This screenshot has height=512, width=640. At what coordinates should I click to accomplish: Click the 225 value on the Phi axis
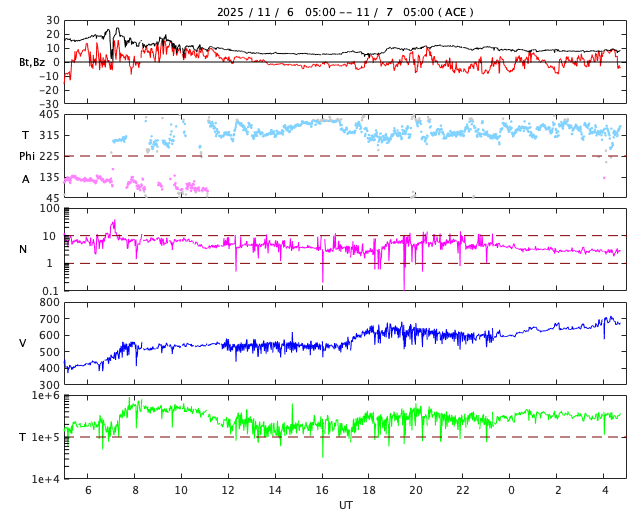pyautogui.click(x=49, y=156)
